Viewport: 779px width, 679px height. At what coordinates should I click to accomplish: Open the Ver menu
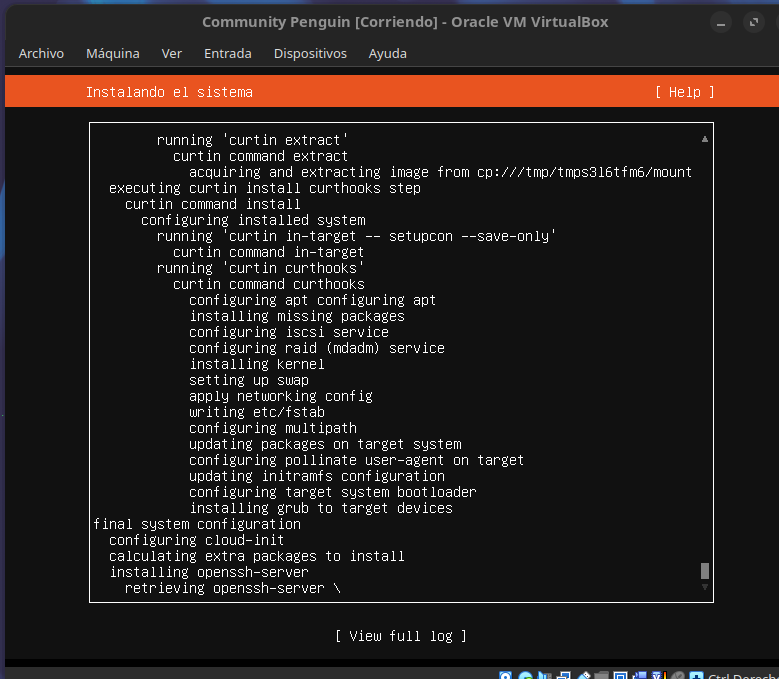[x=171, y=54]
